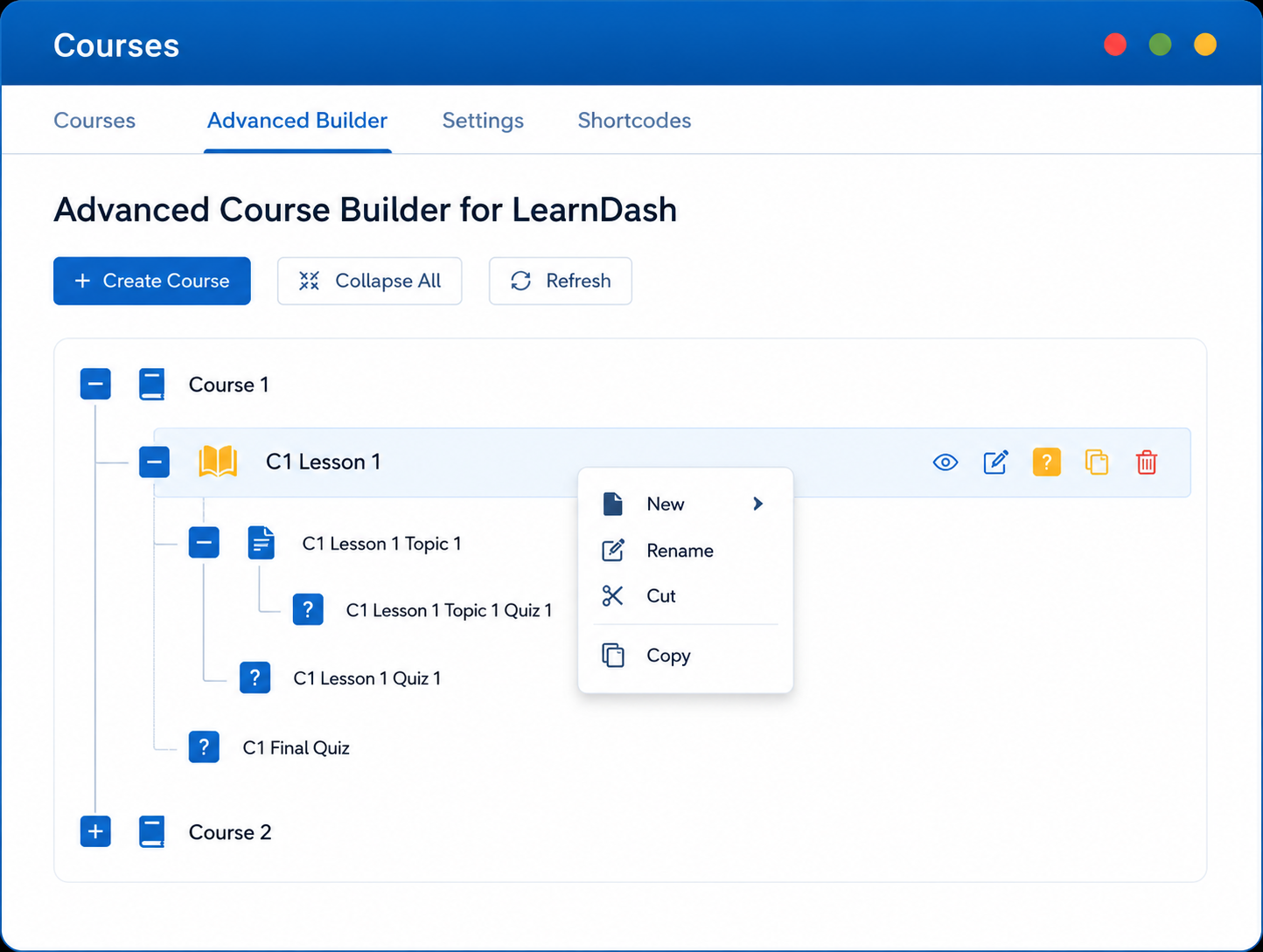Click the edit pencil icon on C1 Lesson 1 row
The width and height of the screenshot is (1263, 952).
996,462
